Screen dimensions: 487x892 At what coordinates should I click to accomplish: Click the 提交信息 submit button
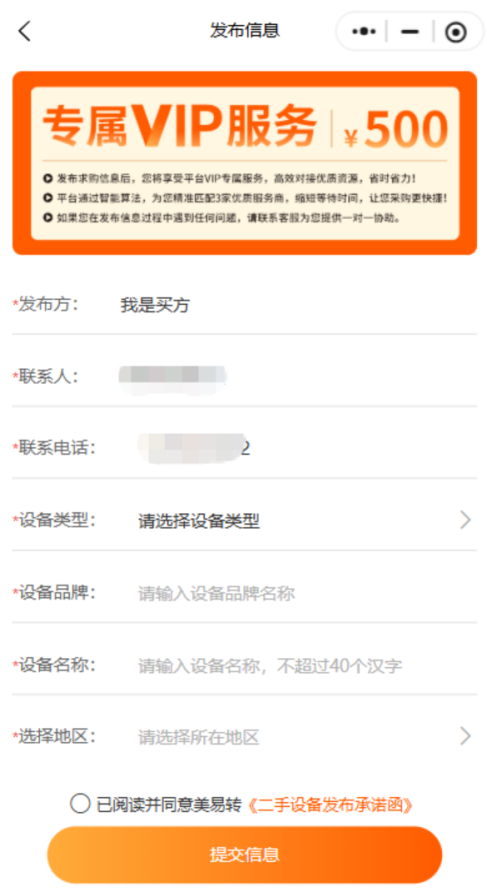(x=245, y=854)
